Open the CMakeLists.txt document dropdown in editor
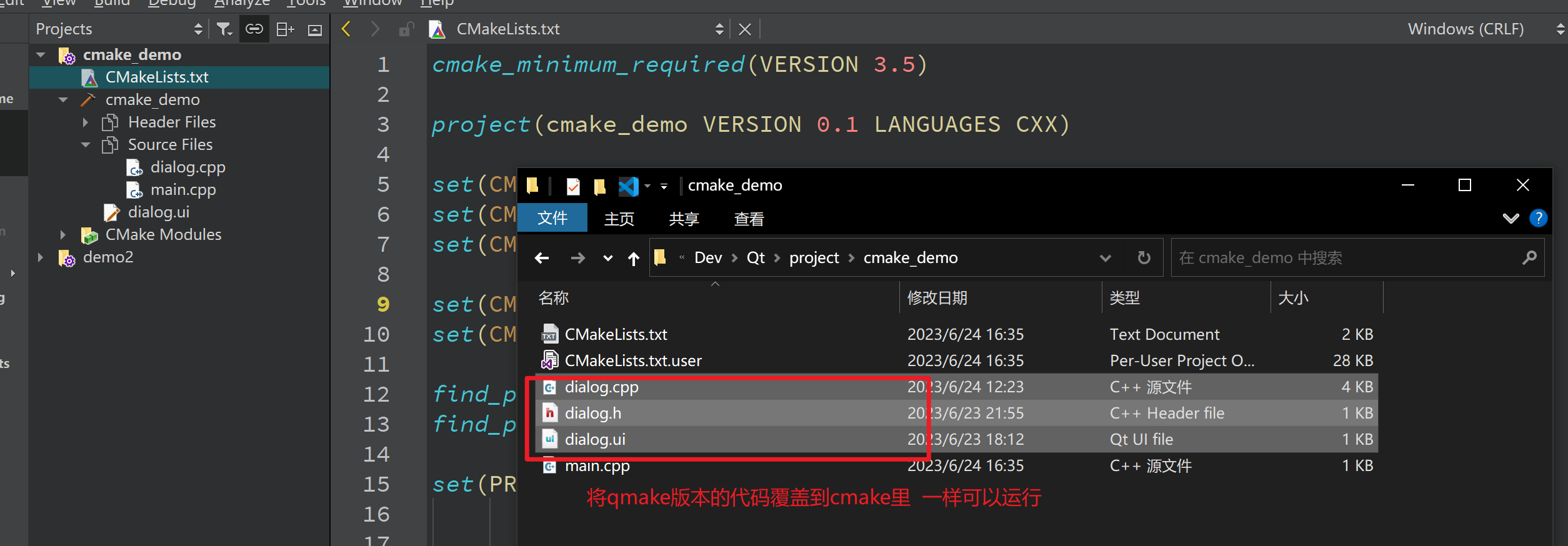This screenshot has width=1568, height=546. tap(719, 29)
